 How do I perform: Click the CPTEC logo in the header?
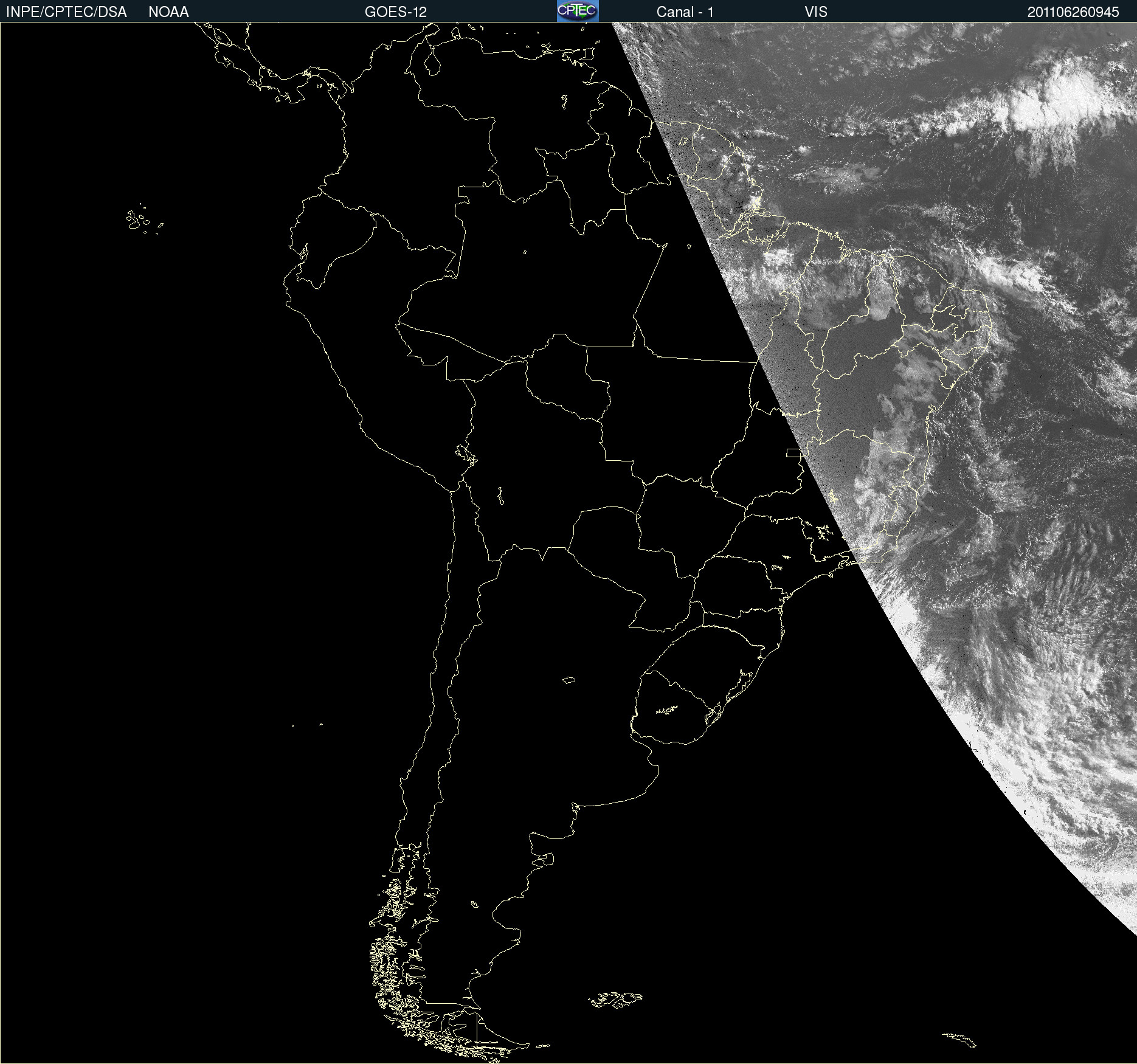coord(578,11)
